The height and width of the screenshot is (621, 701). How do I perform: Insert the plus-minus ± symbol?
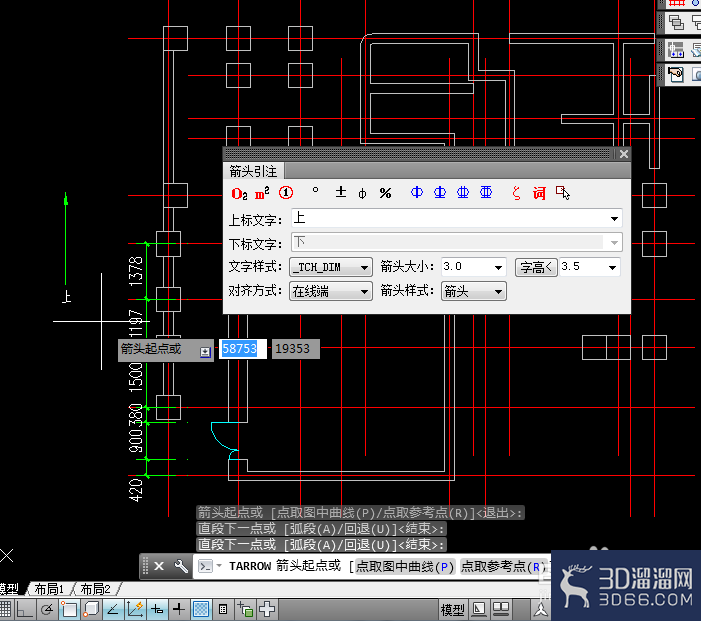[x=341, y=193]
